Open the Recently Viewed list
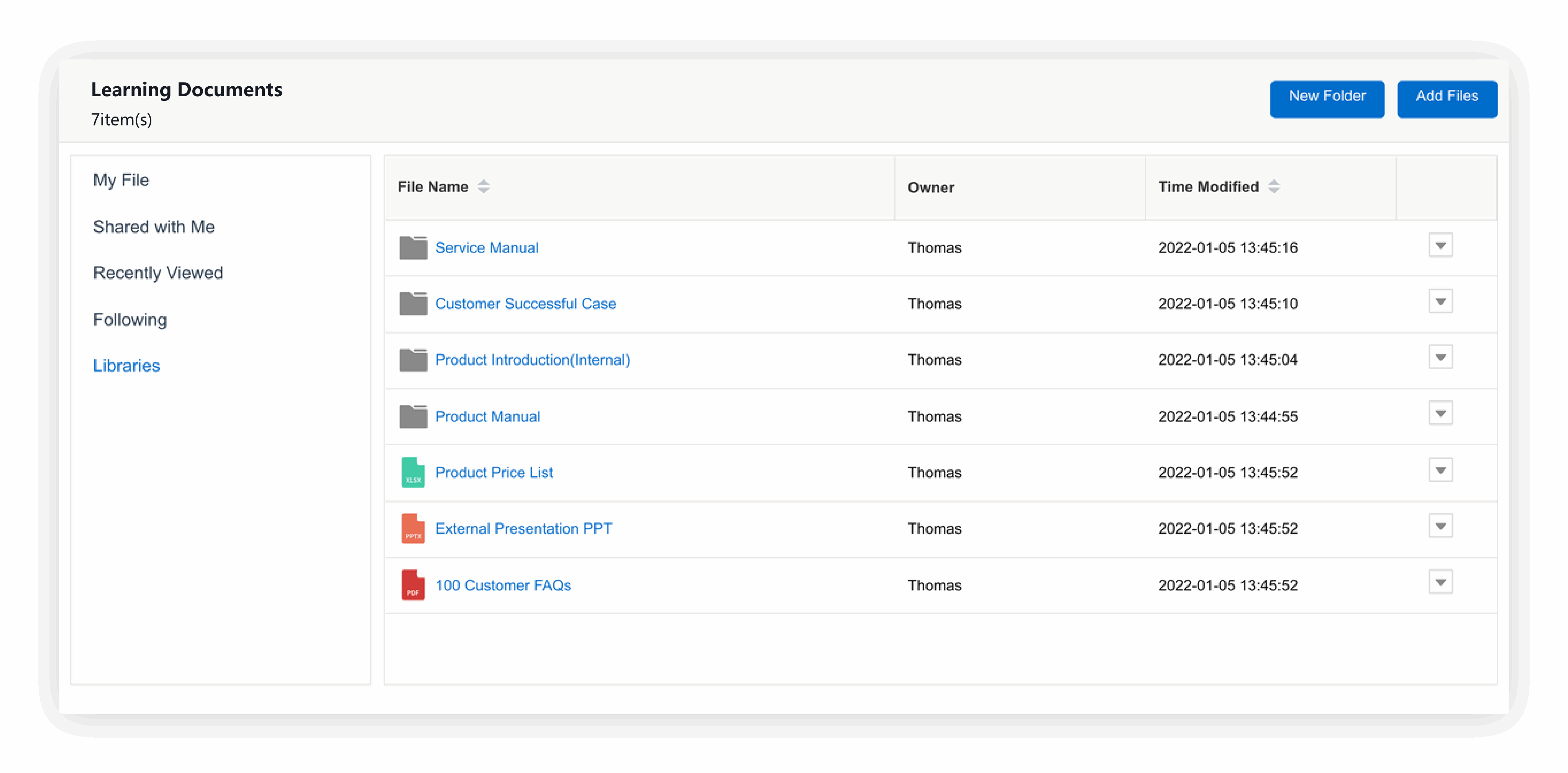The image size is (1568, 773). (x=158, y=273)
